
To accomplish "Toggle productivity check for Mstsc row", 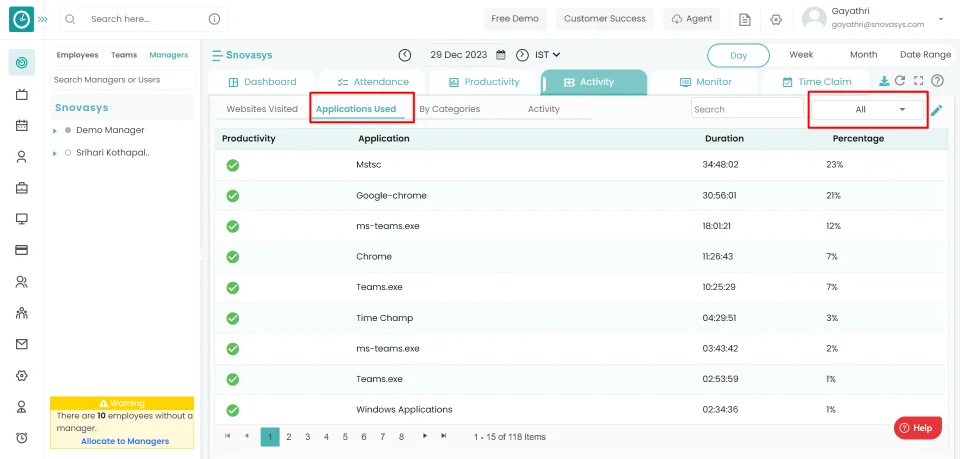I will (x=233, y=165).
